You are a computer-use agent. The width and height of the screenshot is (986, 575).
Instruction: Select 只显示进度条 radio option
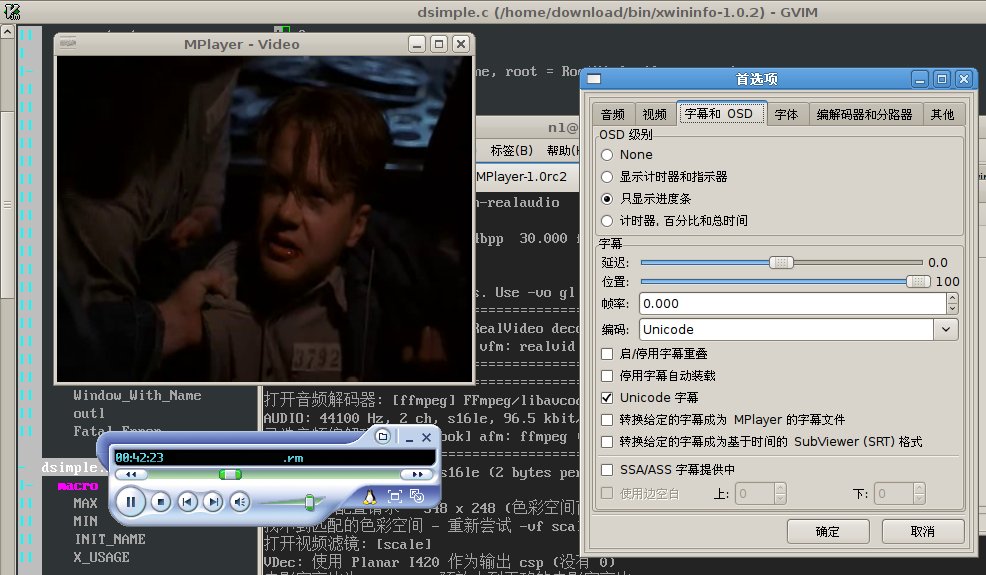point(607,199)
